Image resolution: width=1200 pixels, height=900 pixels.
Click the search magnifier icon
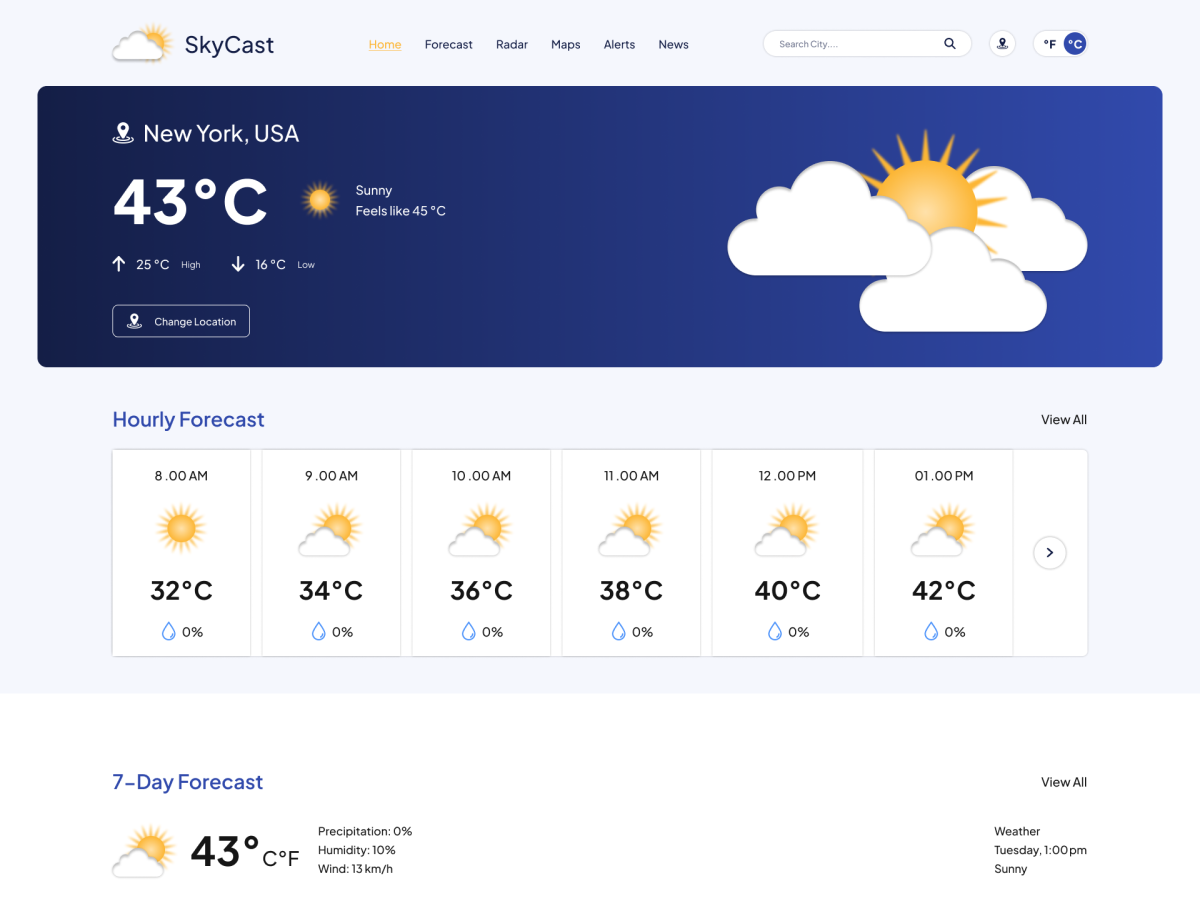click(950, 44)
